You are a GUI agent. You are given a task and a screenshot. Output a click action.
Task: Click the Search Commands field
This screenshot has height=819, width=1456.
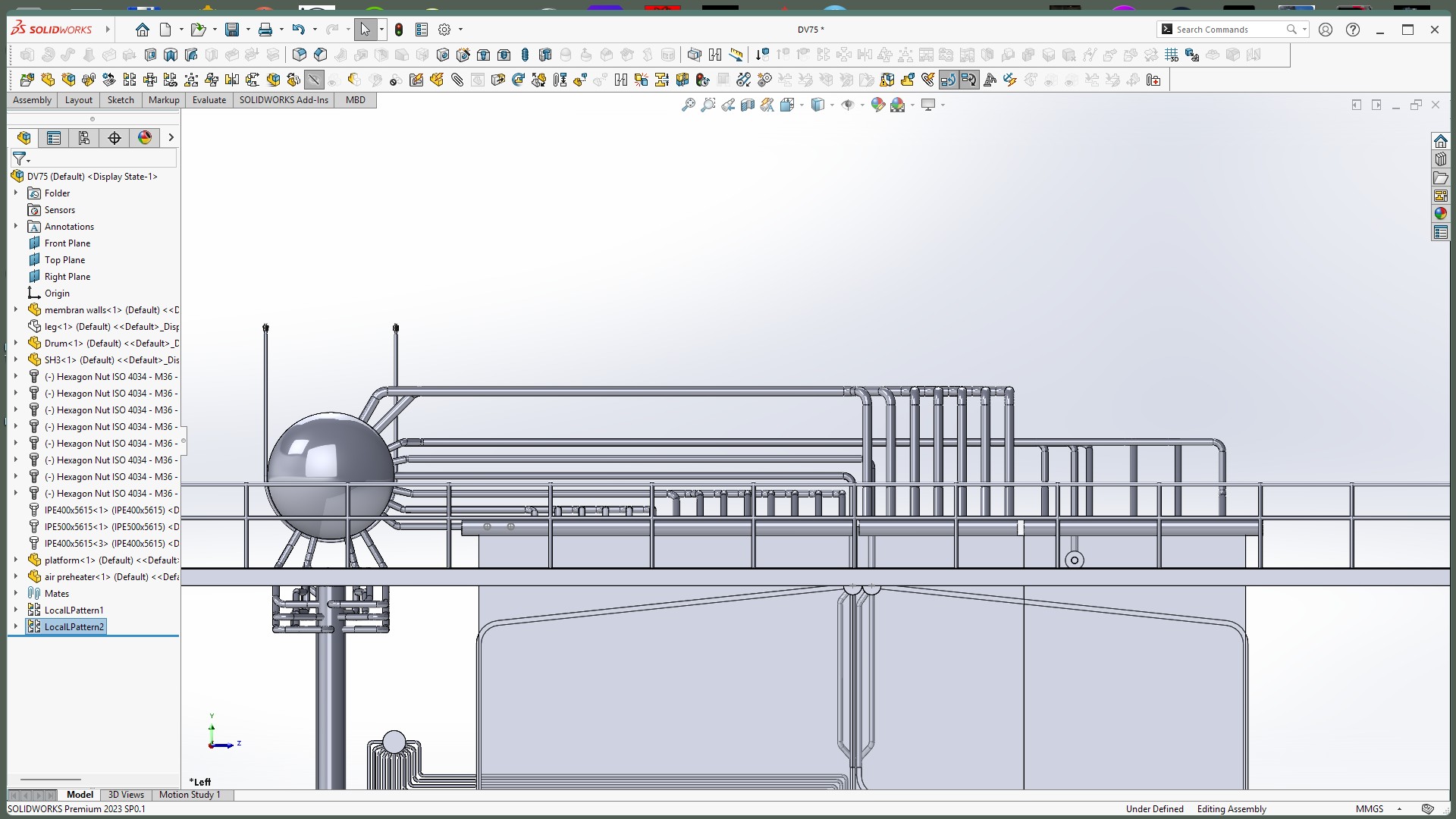click(x=1233, y=30)
